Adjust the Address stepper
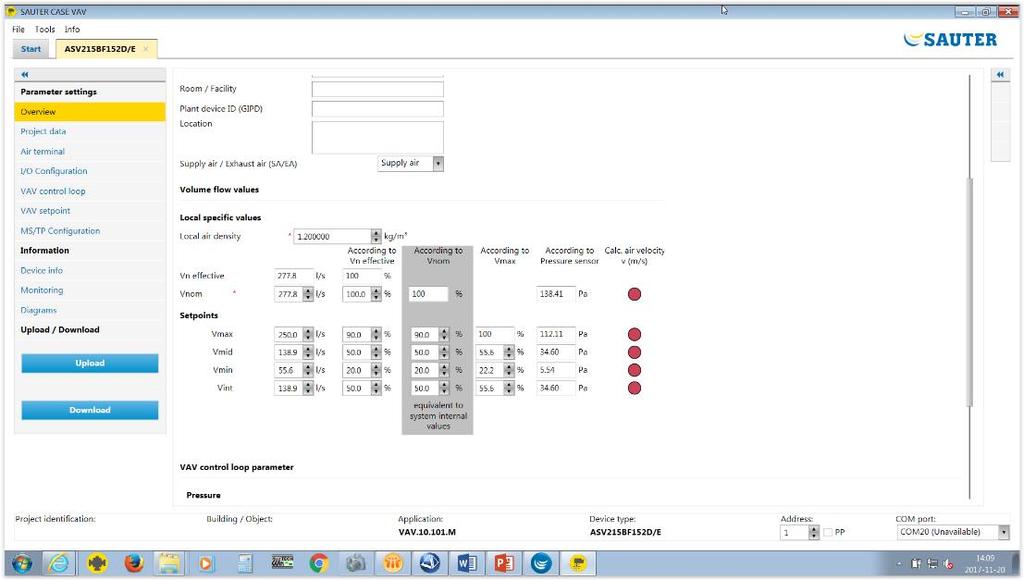This screenshot has height=580, width=1024. click(x=813, y=532)
